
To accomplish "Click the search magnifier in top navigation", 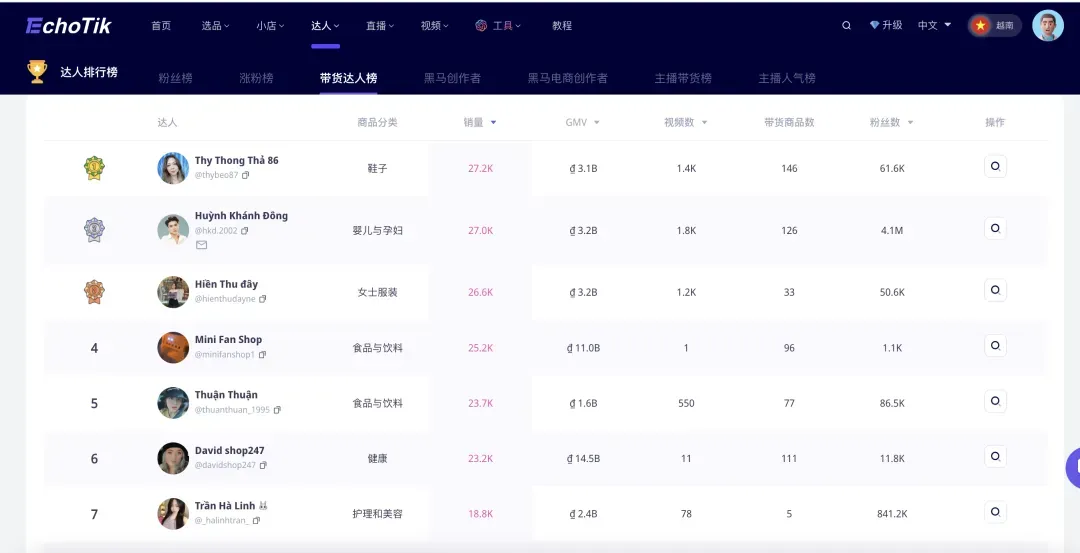I will click(847, 26).
